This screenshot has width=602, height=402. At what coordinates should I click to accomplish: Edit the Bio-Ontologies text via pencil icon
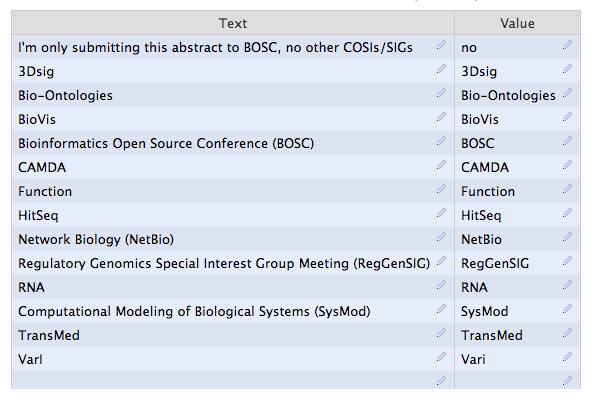click(441, 94)
